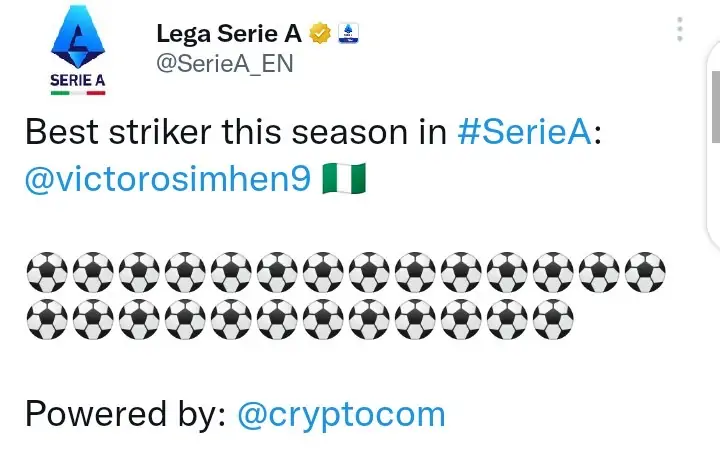
Task: Click the Nigerian flag emoji
Action: 345,182
